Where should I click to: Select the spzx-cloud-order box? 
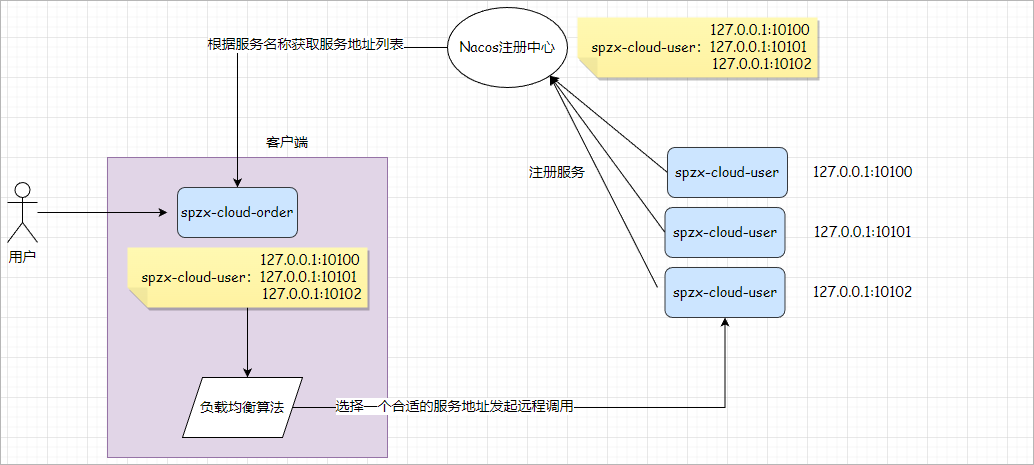(237, 212)
